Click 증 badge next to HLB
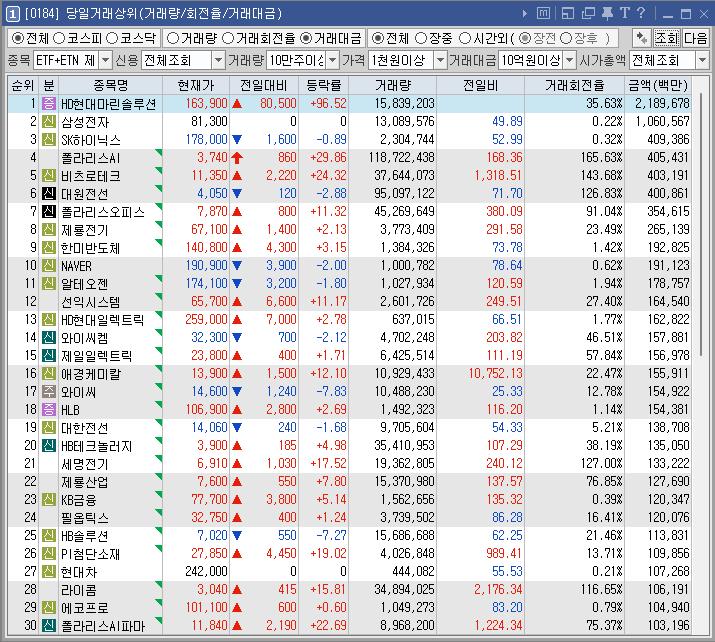715x642 pixels. coord(49,409)
